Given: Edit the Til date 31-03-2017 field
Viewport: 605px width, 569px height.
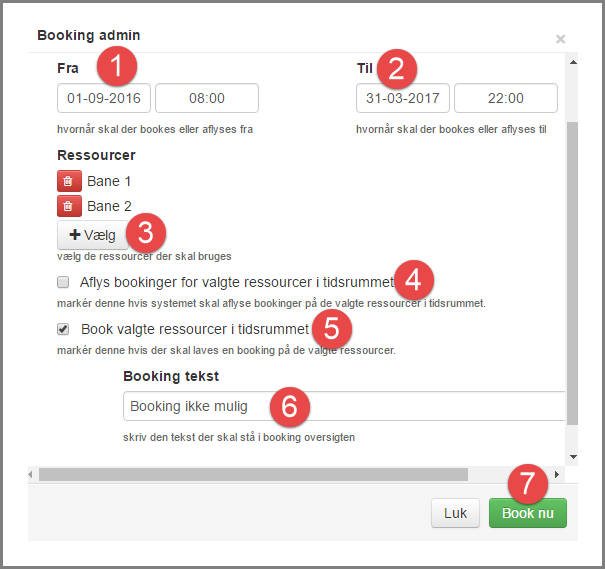Looking at the screenshot, I should click(x=403, y=98).
